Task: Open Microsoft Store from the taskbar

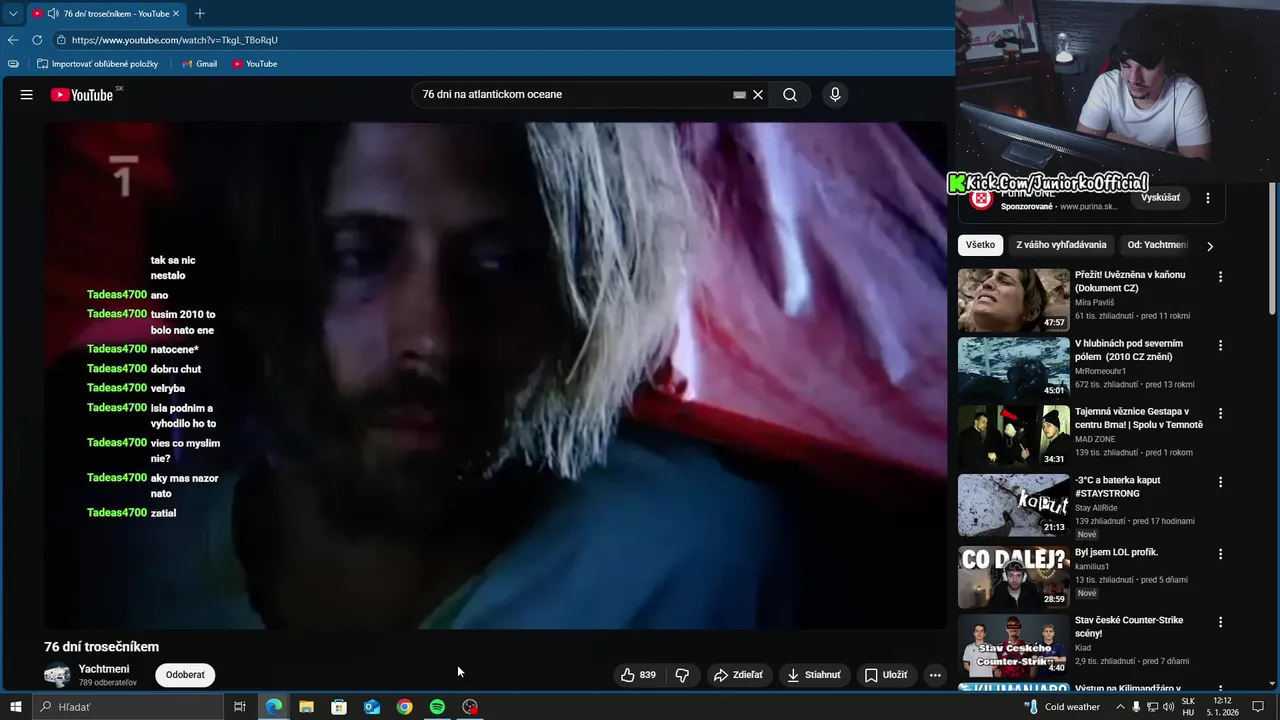Action: tap(339, 707)
